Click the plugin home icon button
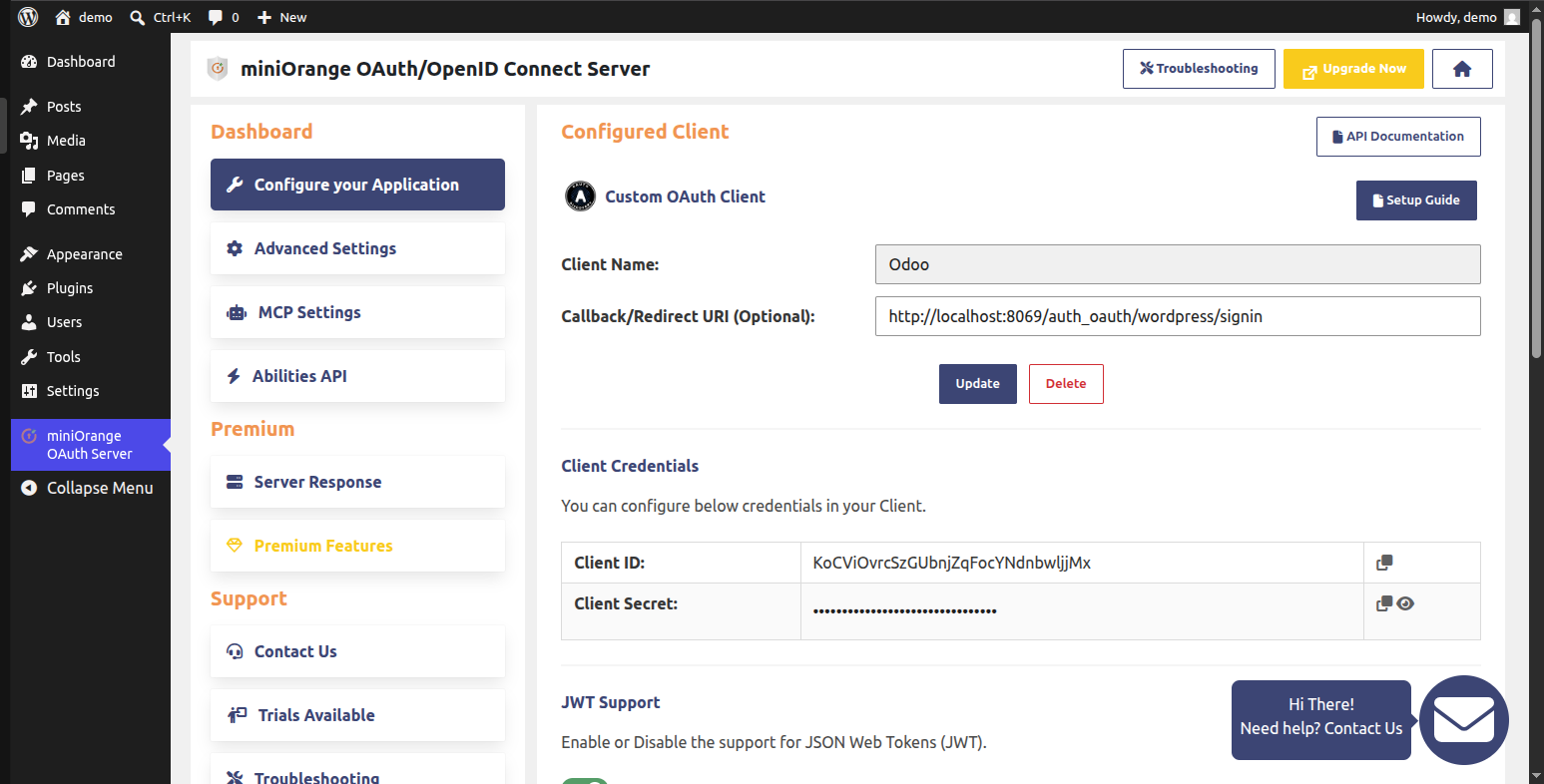This screenshot has height=784, width=1544. pos(1462,69)
